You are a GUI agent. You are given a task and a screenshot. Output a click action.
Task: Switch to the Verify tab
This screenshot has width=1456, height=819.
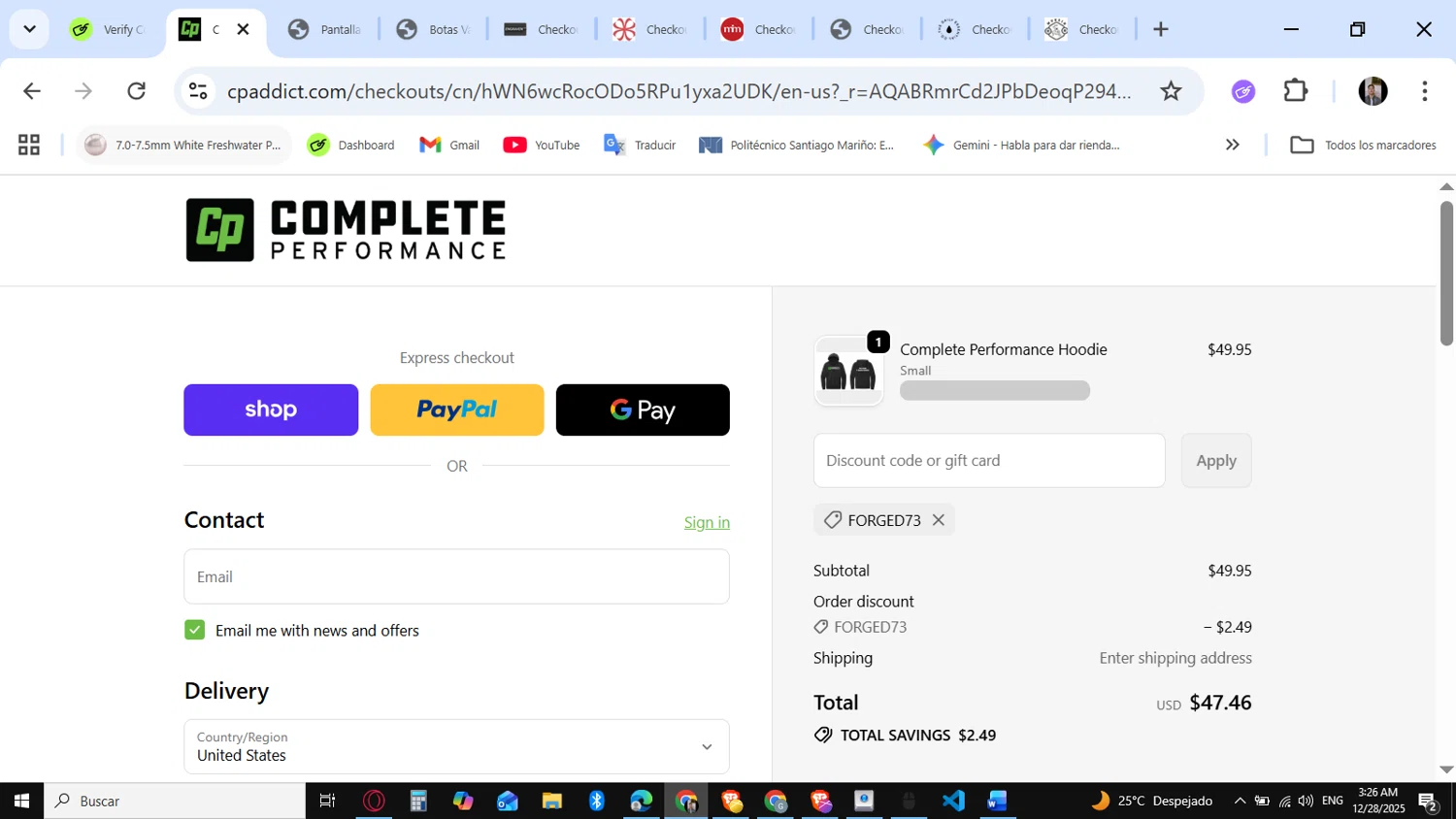tap(108, 29)
